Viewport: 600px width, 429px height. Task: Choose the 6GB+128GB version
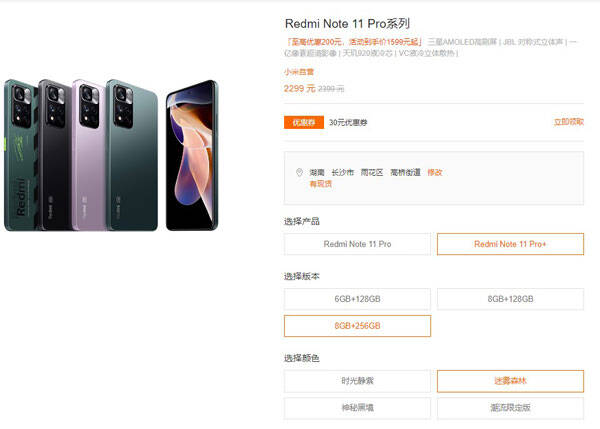click(x=357, y=299)
